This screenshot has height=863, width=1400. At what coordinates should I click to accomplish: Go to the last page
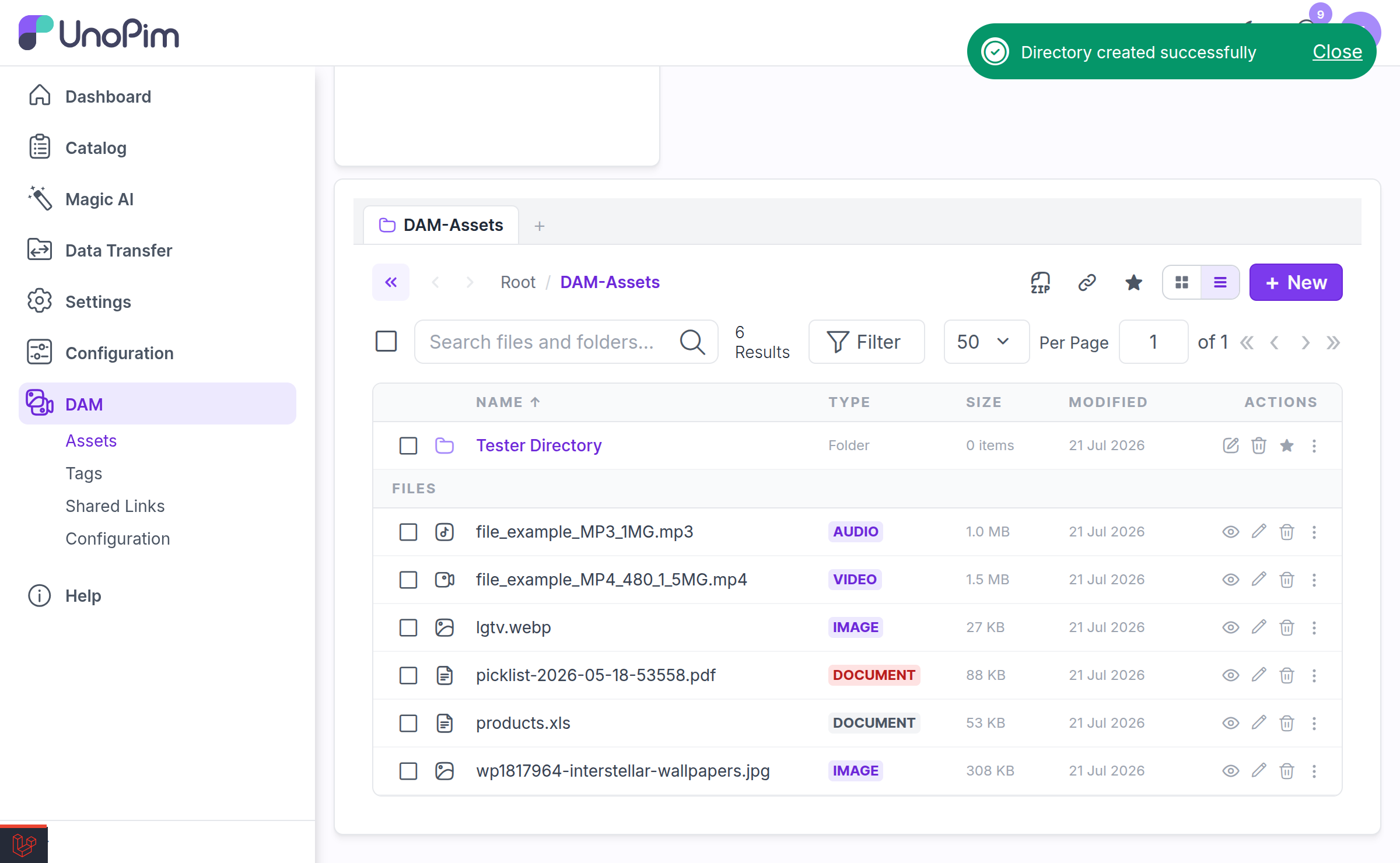click(x=1333, y=342)
